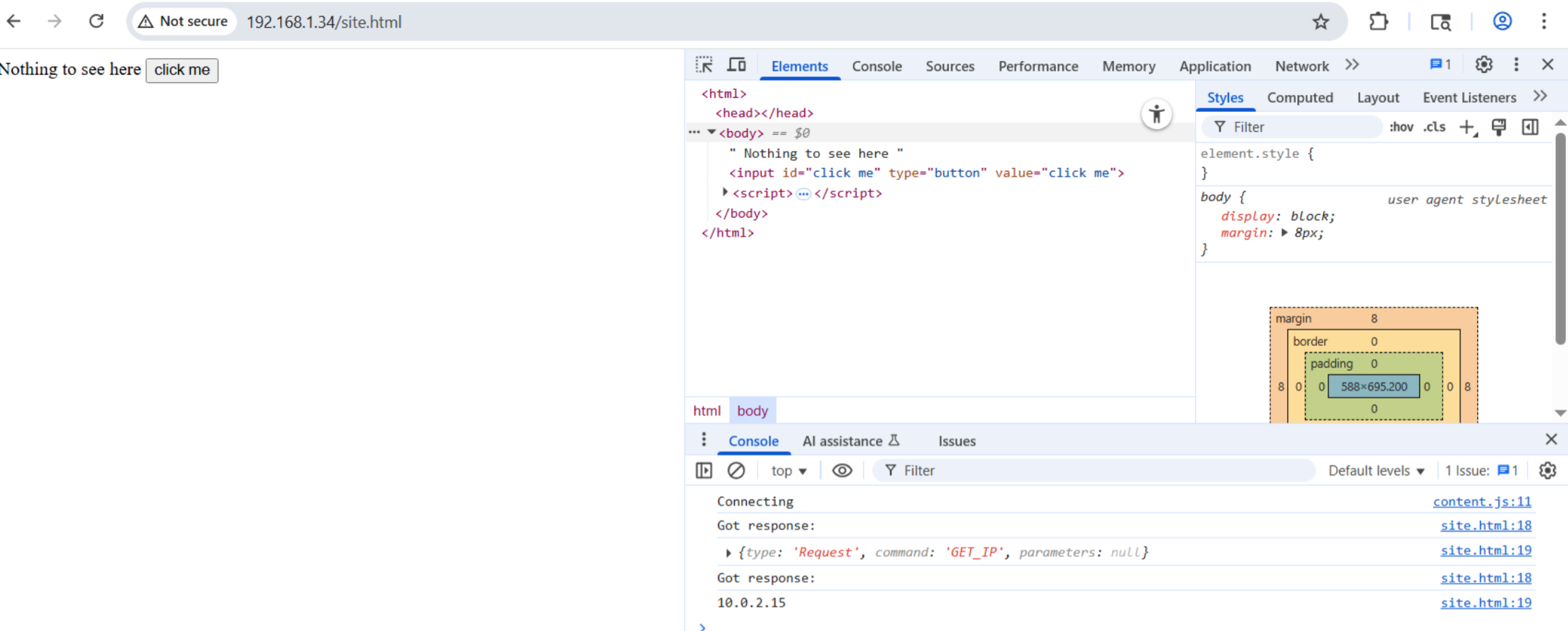Click the Styles pane vertical scrollbar
1568x631 pixels.
pyautogui.click(x=1560, y=238)
